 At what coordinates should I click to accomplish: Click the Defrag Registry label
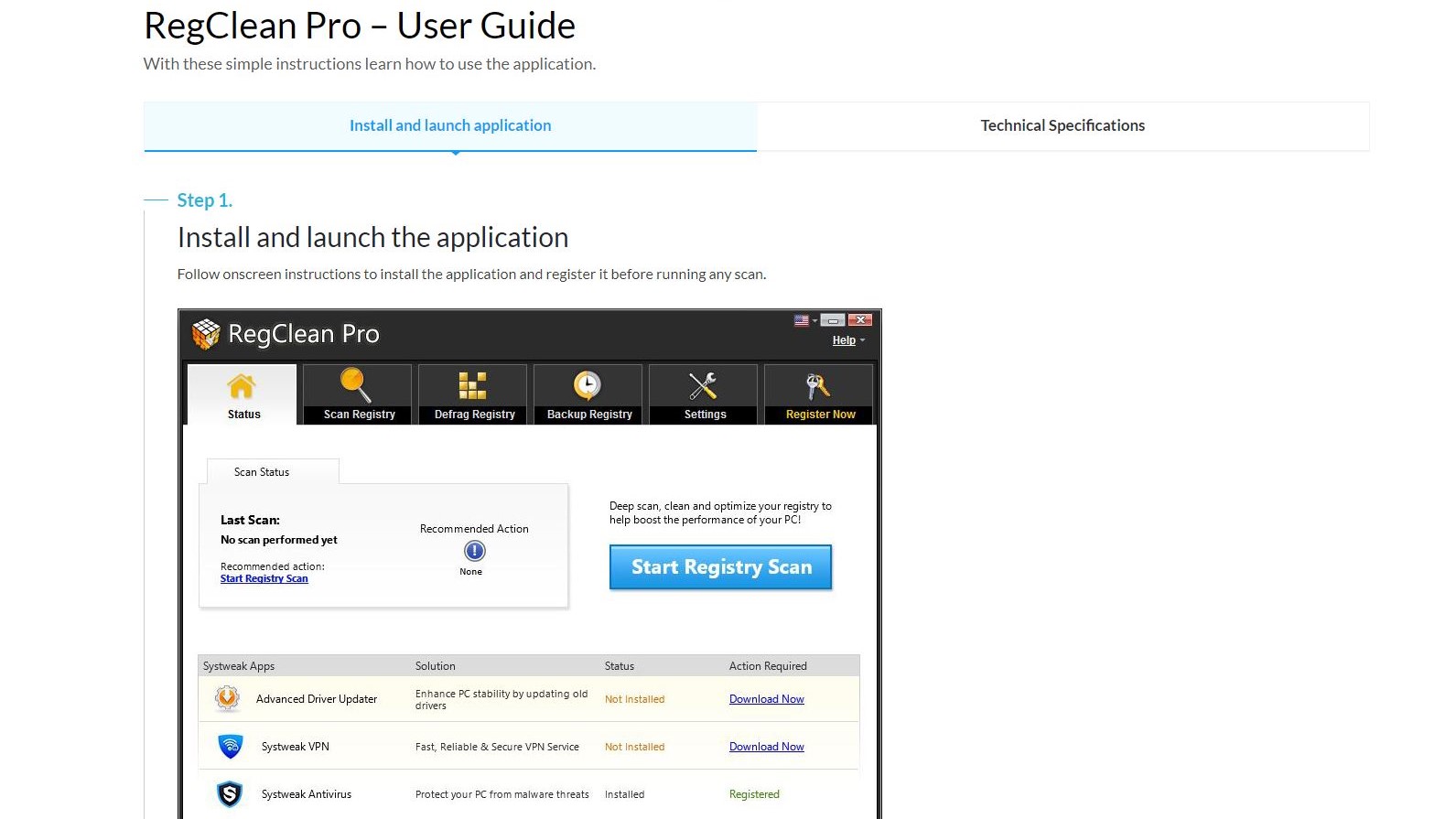click(x=475, y=415)
